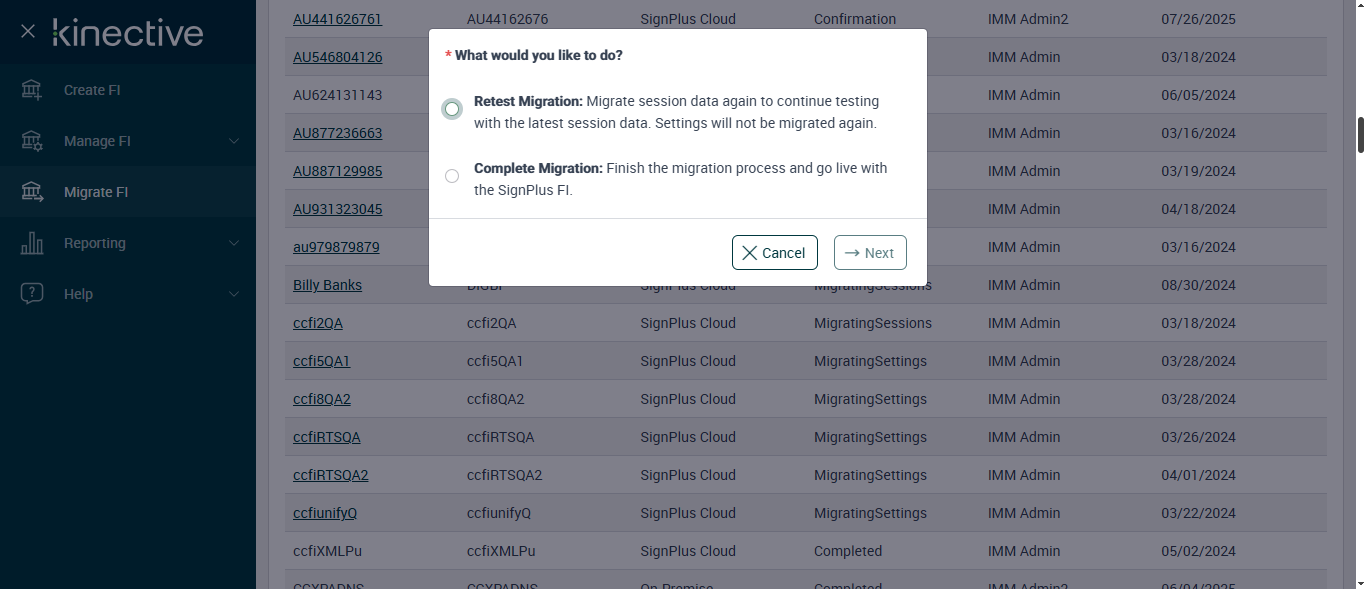
Task: Click the vertical page scrollbar thumb
Action: 1360,135
